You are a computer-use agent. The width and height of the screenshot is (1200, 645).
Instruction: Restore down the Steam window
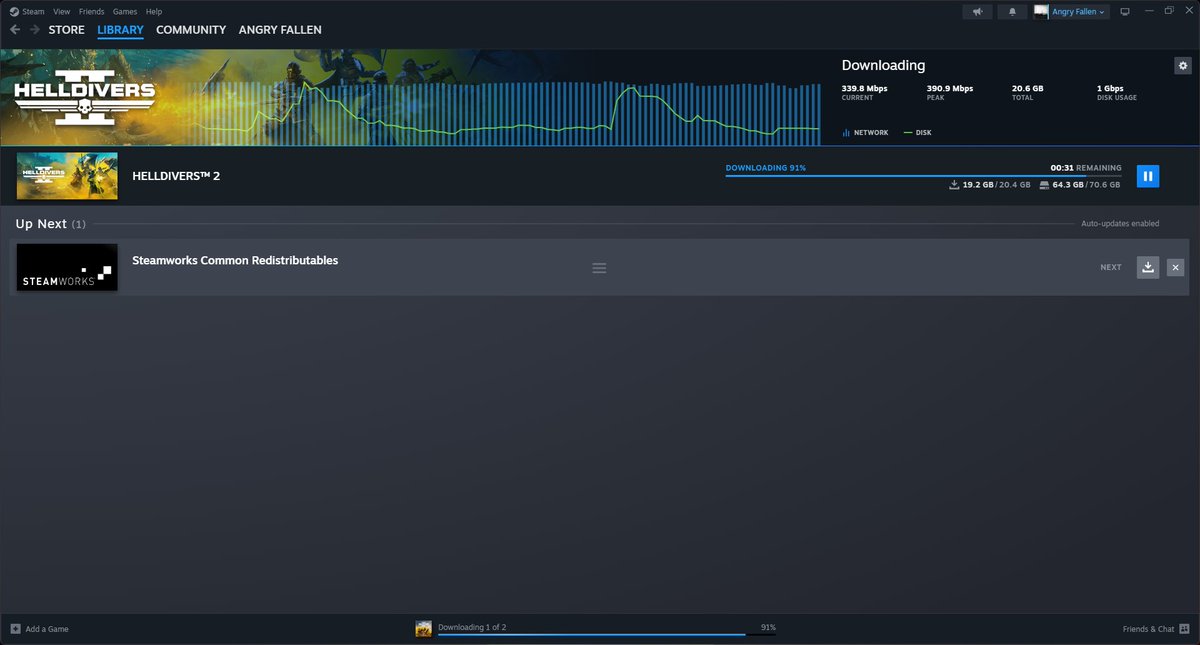tap(1168, 11)
